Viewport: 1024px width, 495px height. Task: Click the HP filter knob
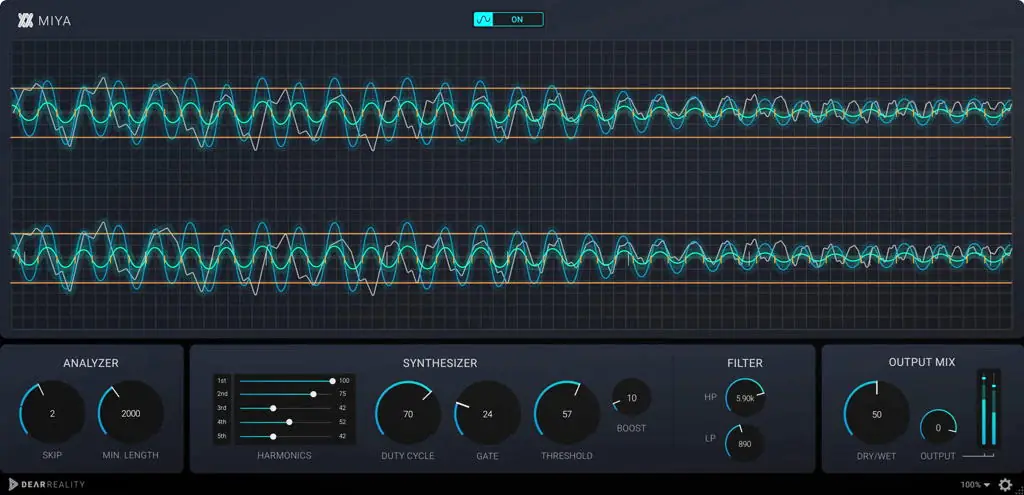(745, 397)
